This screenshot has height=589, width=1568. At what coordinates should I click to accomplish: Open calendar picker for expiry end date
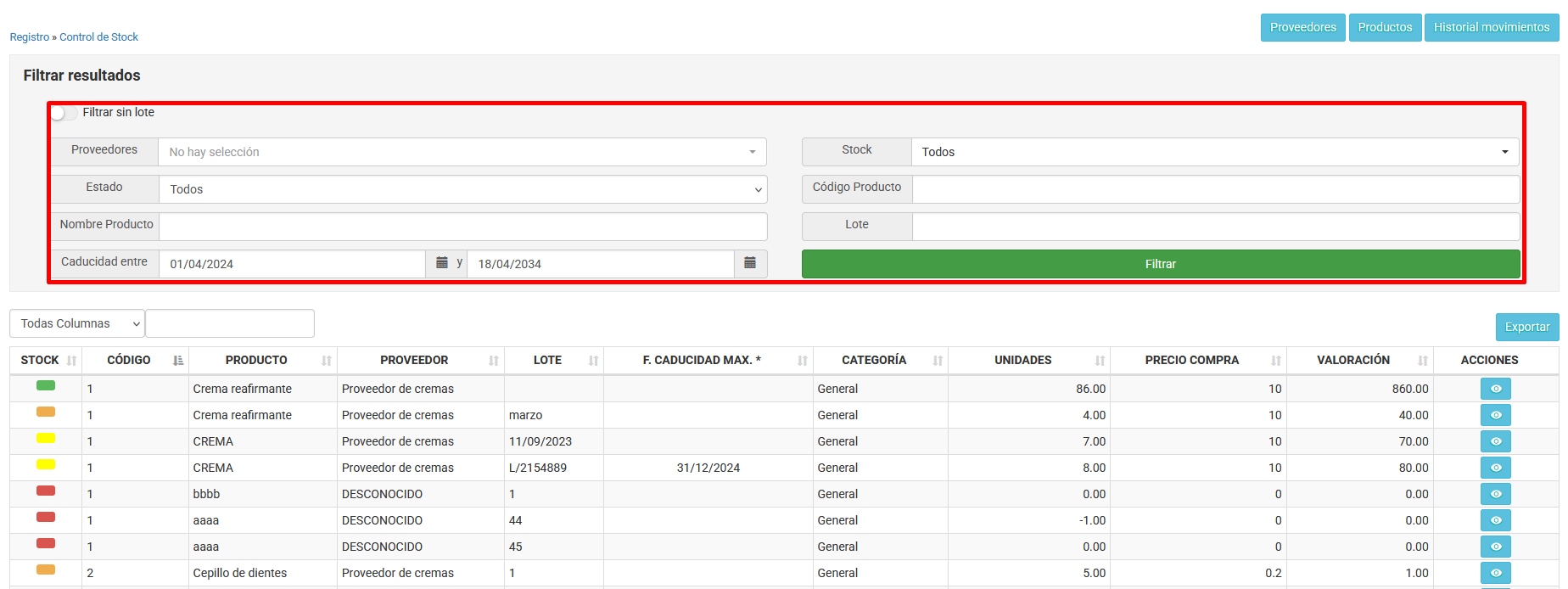[750, 263]
